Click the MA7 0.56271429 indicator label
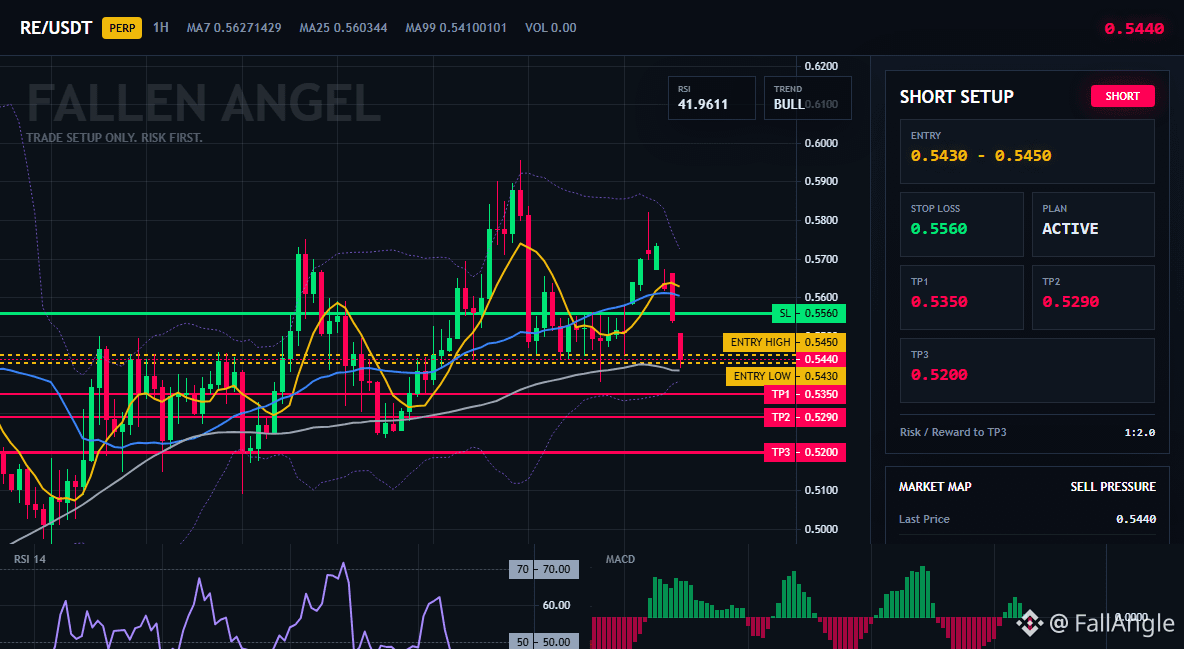1184x649 pixels. coord(234,27)
